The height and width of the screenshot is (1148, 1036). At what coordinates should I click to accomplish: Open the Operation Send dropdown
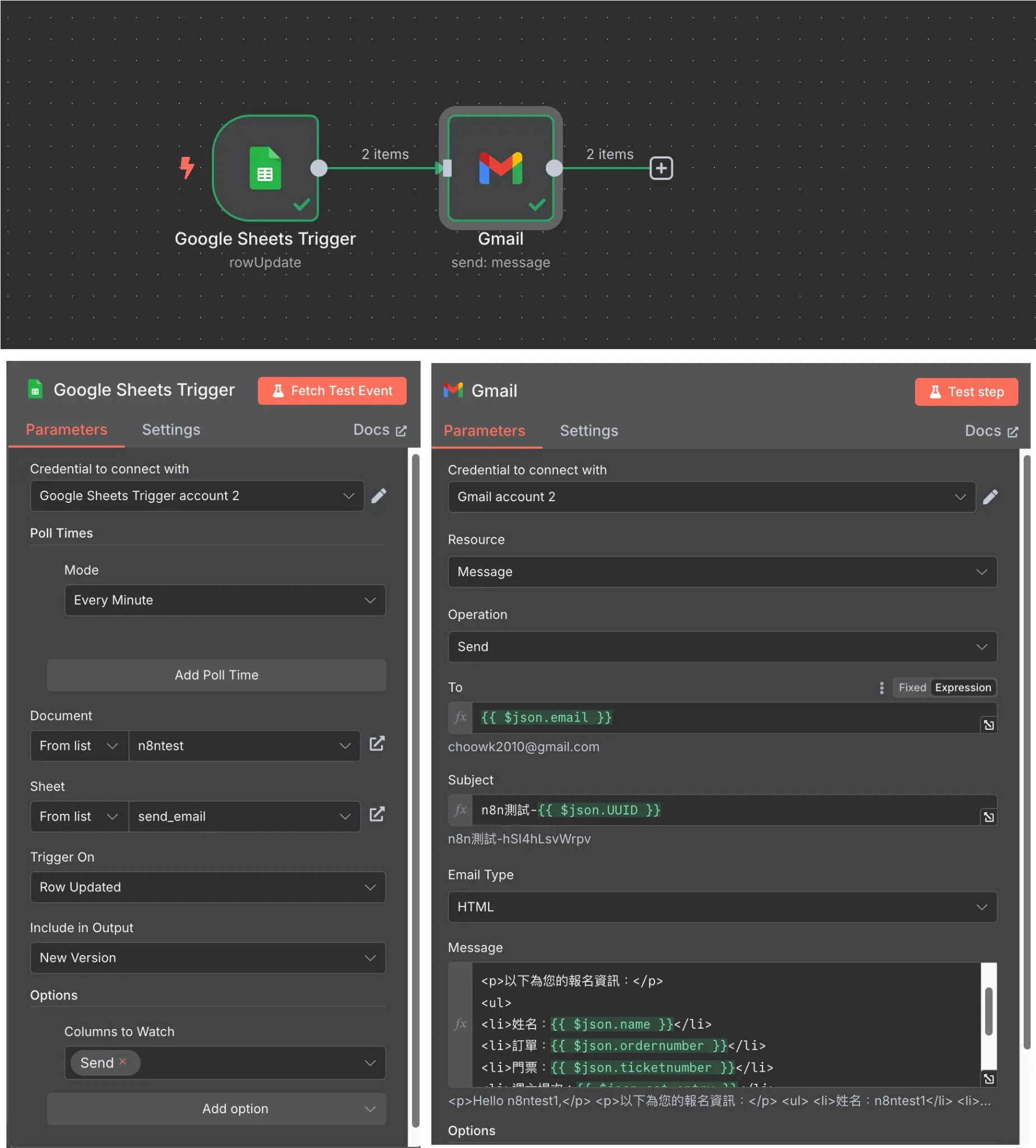(722, 647)
